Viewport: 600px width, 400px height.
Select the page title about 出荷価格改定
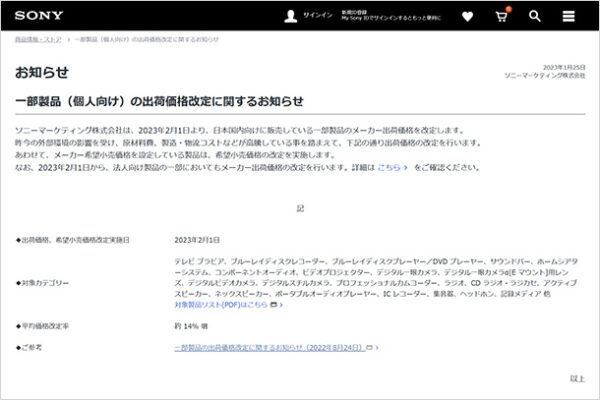159,101
